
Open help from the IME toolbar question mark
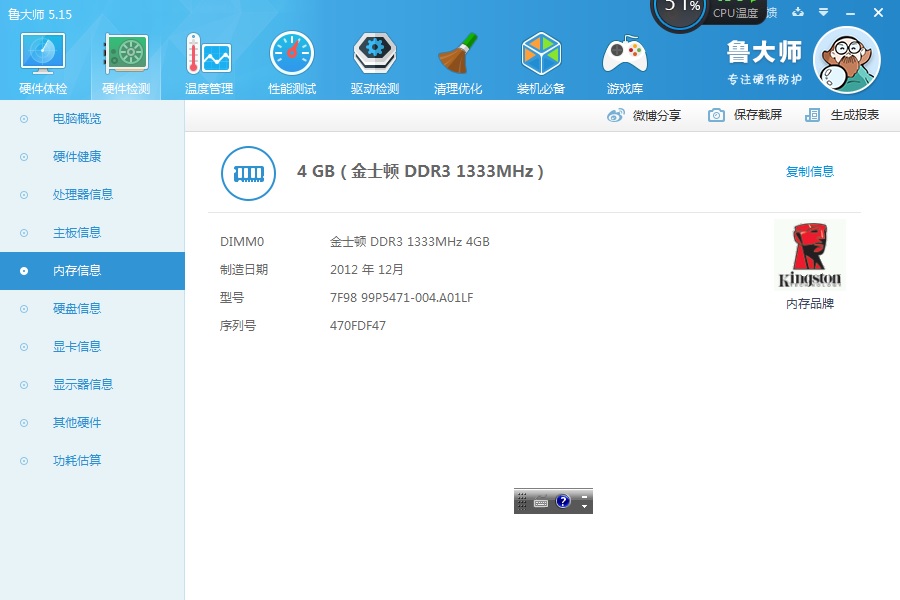tap(562, 501)
